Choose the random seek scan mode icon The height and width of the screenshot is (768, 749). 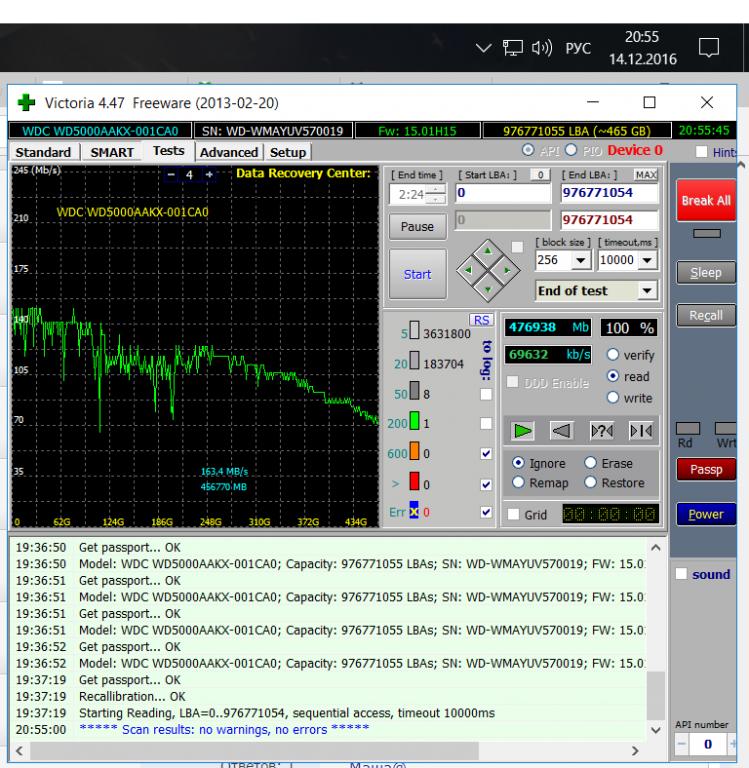[600, 431]
